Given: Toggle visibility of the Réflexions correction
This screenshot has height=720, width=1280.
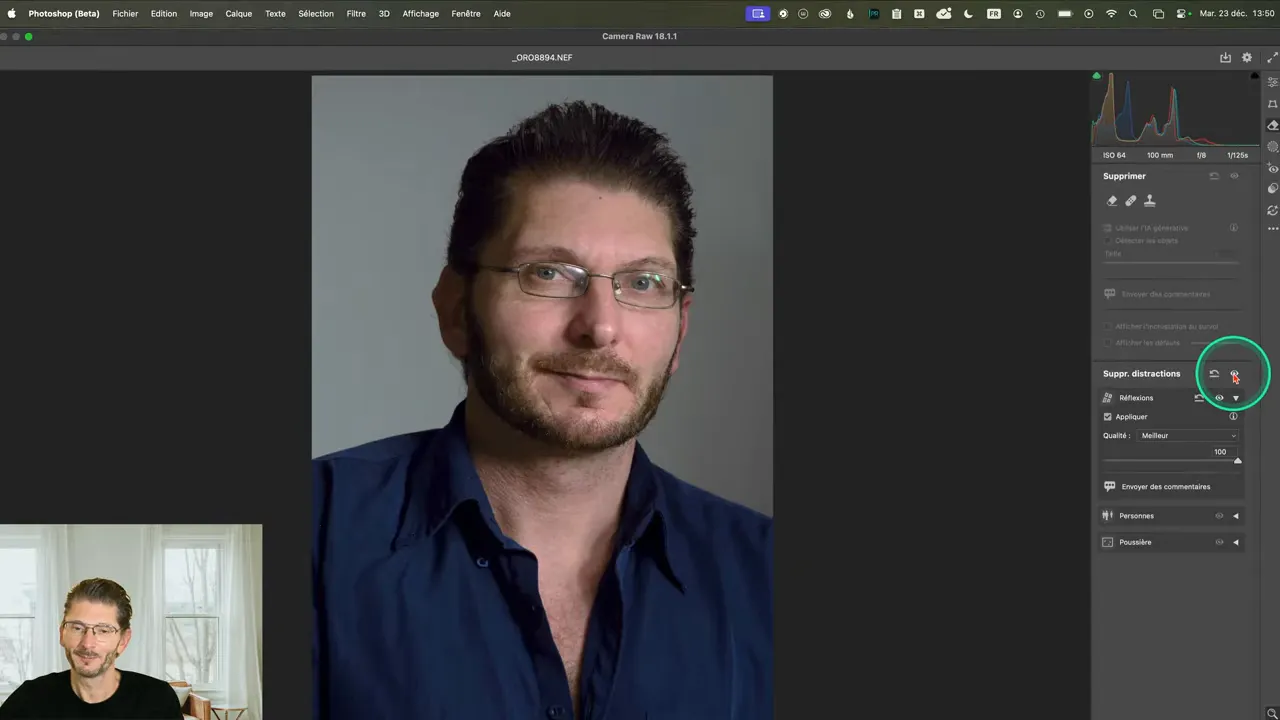Looking at the screenshot, I should click(1218, 397).
